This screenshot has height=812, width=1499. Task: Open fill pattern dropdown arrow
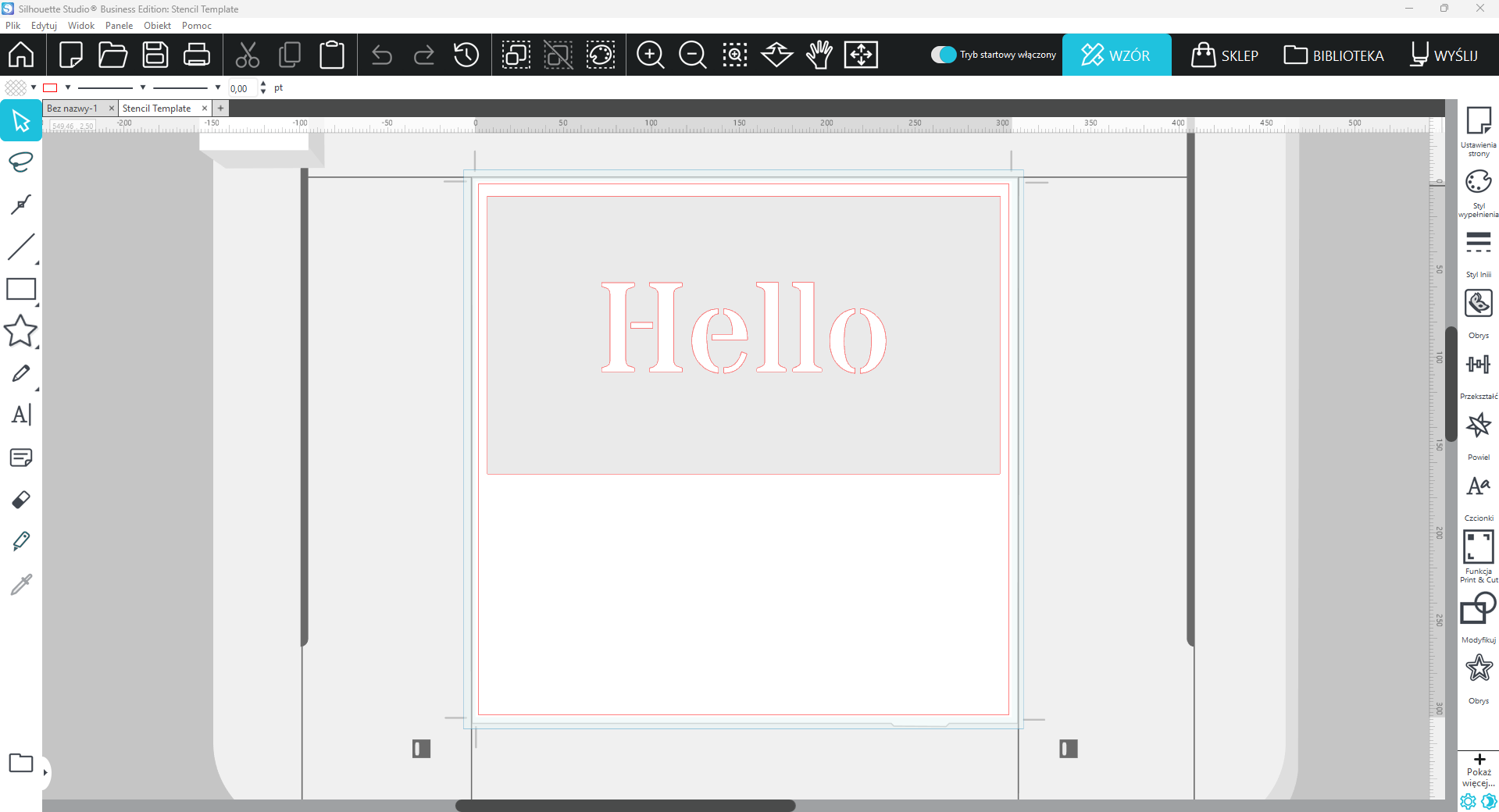34,87
